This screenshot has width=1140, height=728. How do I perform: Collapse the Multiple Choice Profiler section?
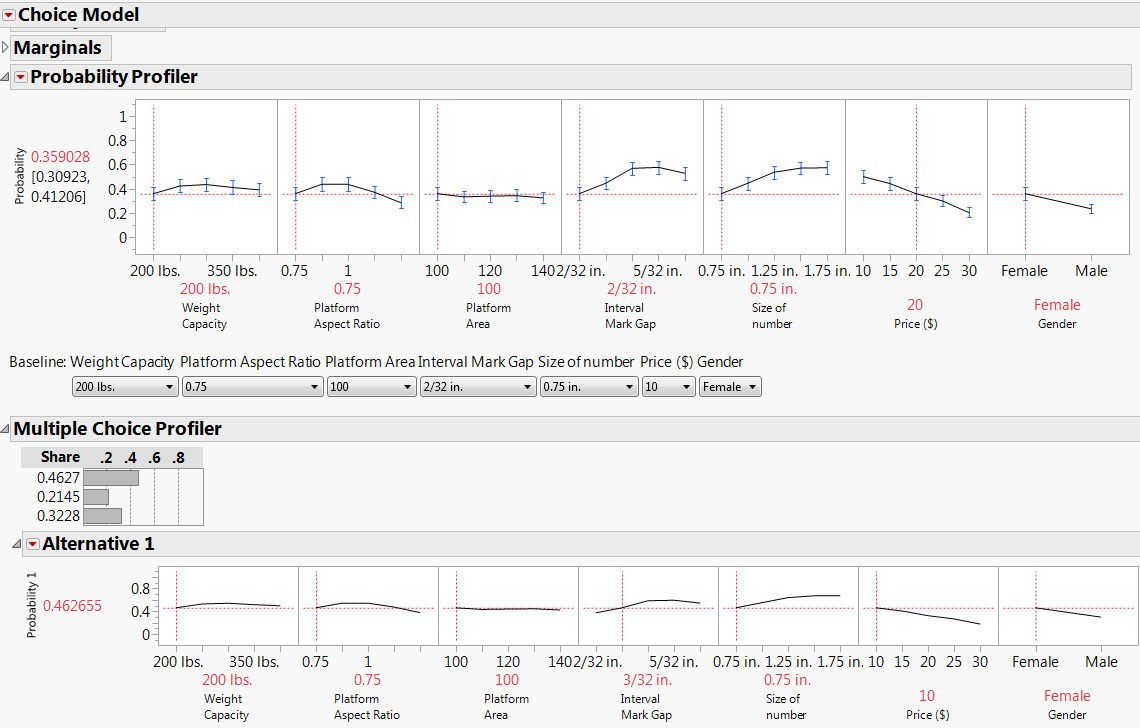tap(5, 429)
